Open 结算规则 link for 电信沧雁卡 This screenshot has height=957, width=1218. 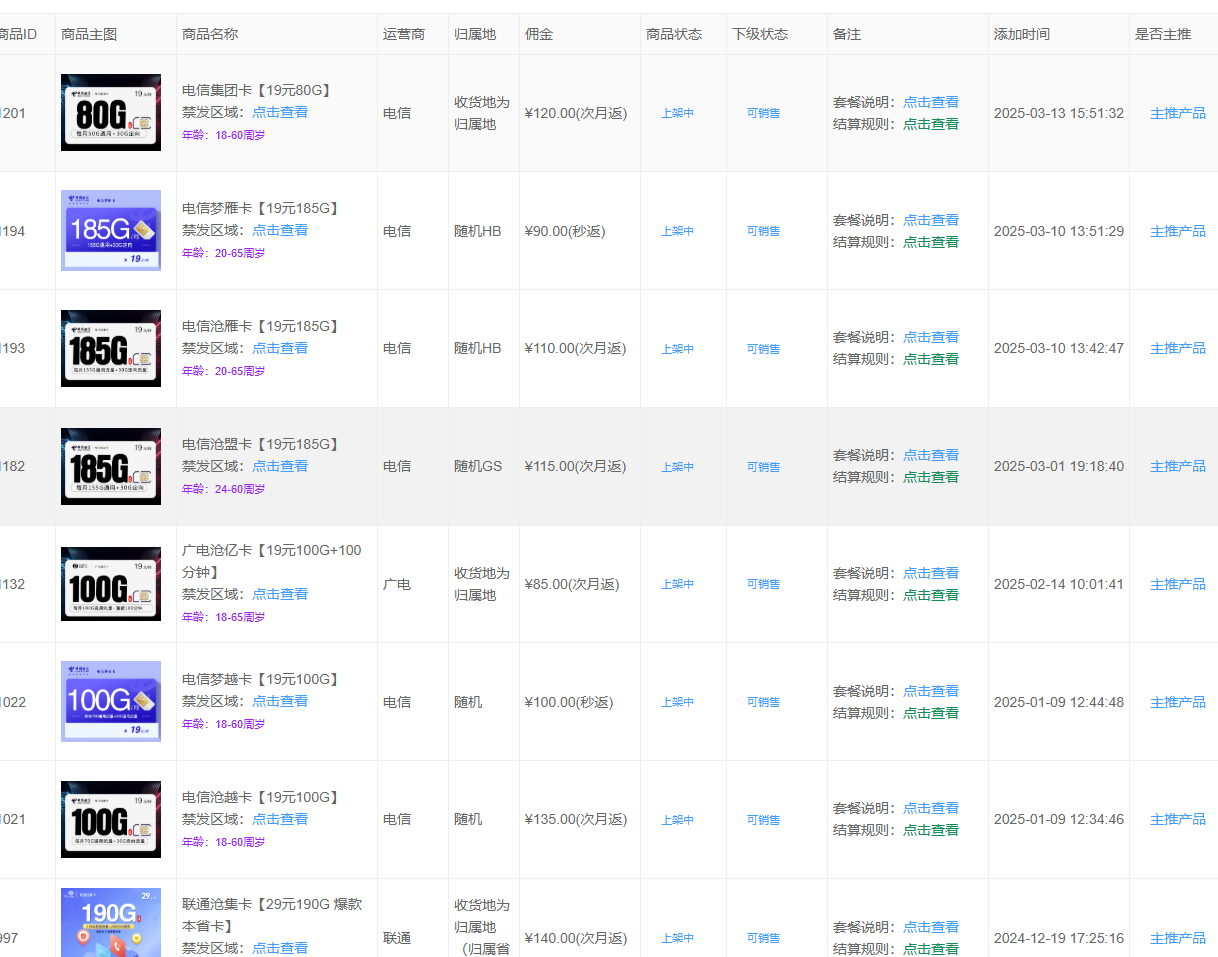pos(931,359)
